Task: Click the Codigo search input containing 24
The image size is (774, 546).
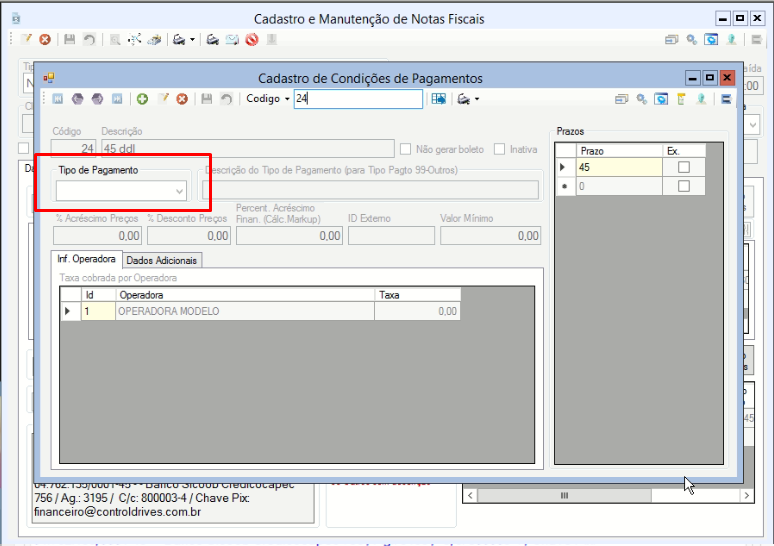Action: point(358,99)
